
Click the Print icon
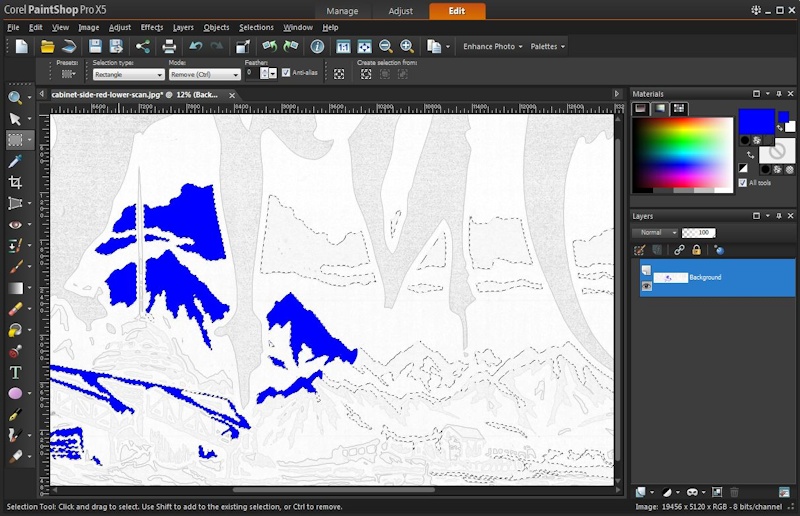tap(169, 46)
